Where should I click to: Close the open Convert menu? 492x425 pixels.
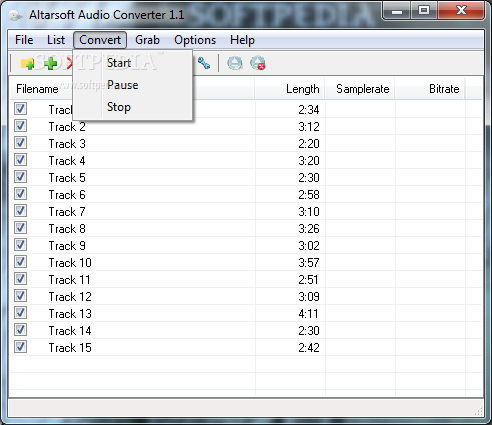point(100,40)
